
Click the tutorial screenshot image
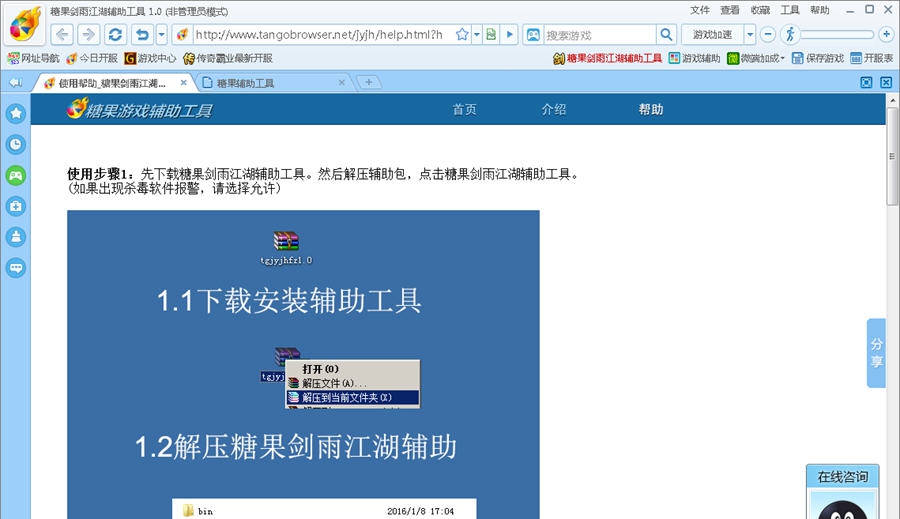click(303, 365)
